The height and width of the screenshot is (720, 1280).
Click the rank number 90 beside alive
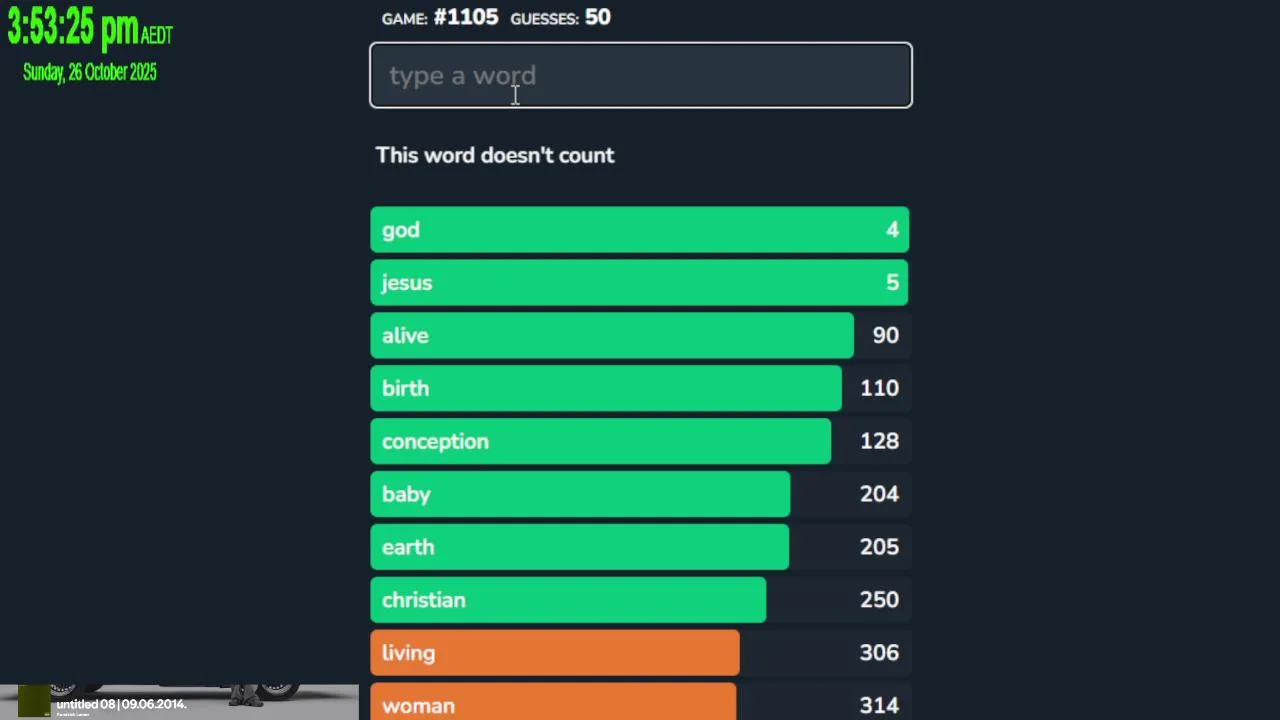point(885,336)
